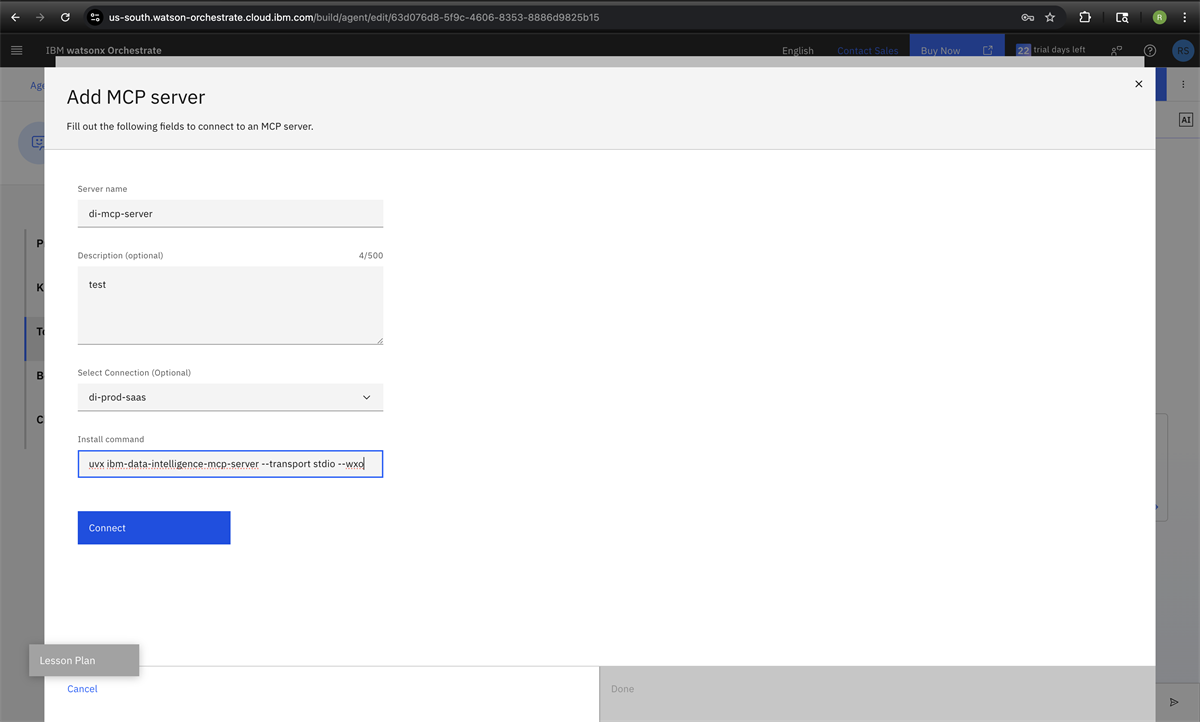Go forward in the browser
Viewport: 1200px width, 722px height.
click(x=40, y=17)
